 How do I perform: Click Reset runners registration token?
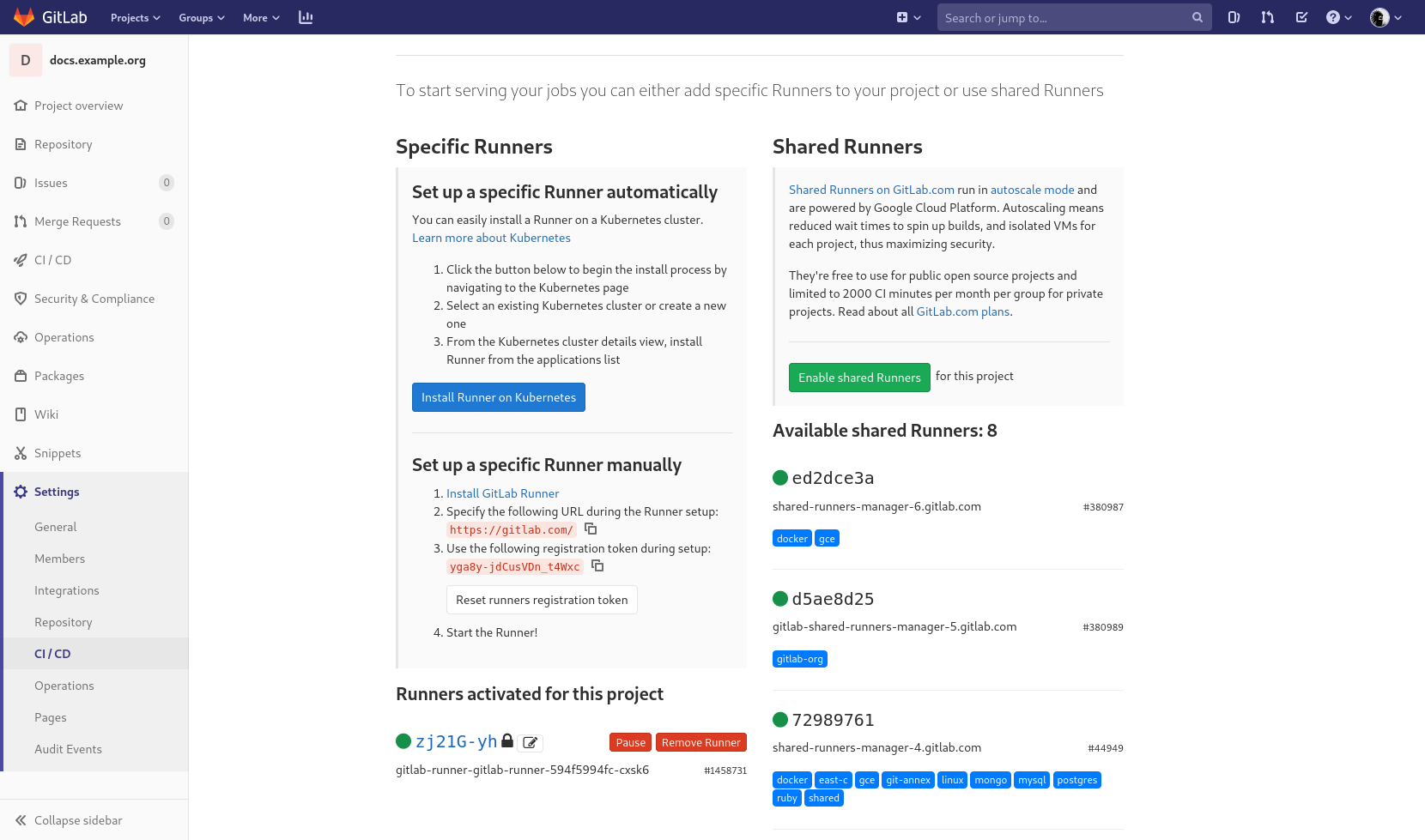pyautogui.click(x=542, y=600)
